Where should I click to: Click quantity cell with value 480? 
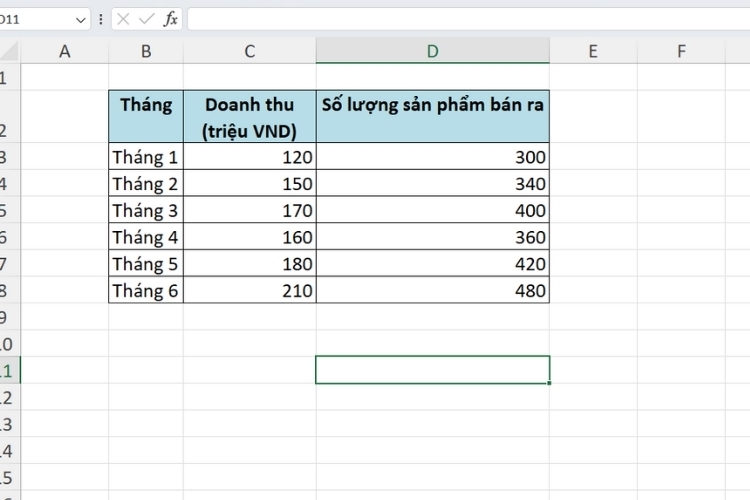(432, 290)
